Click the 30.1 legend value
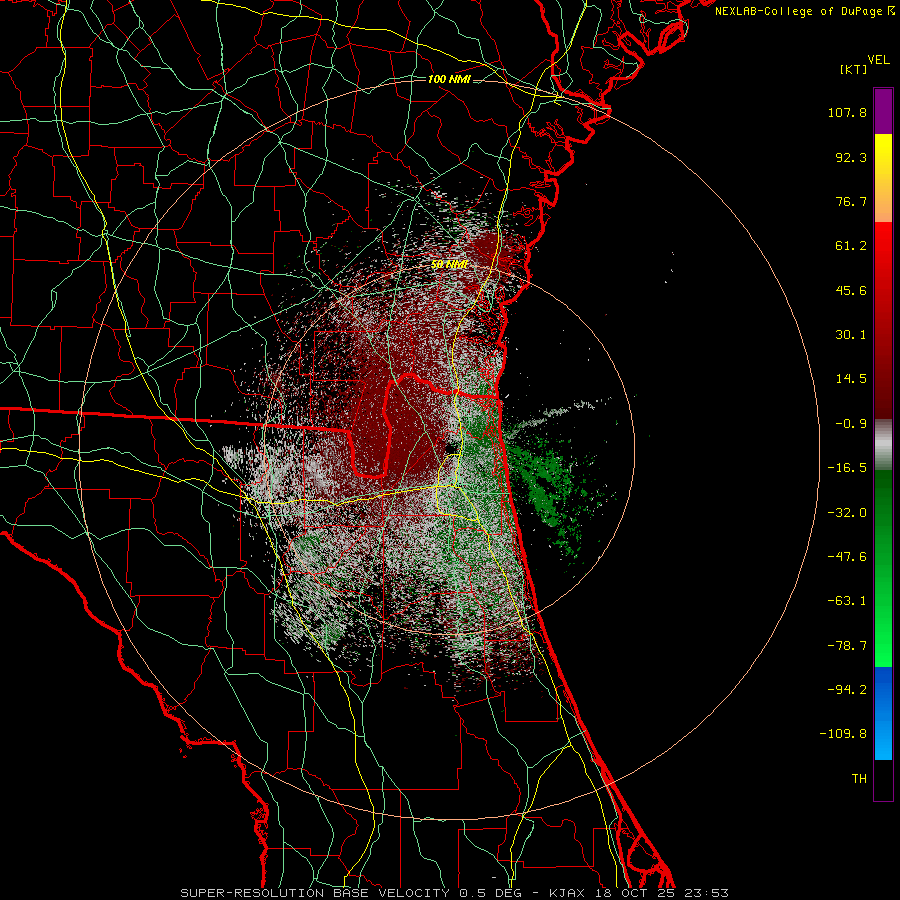 (x=851, y=335)
